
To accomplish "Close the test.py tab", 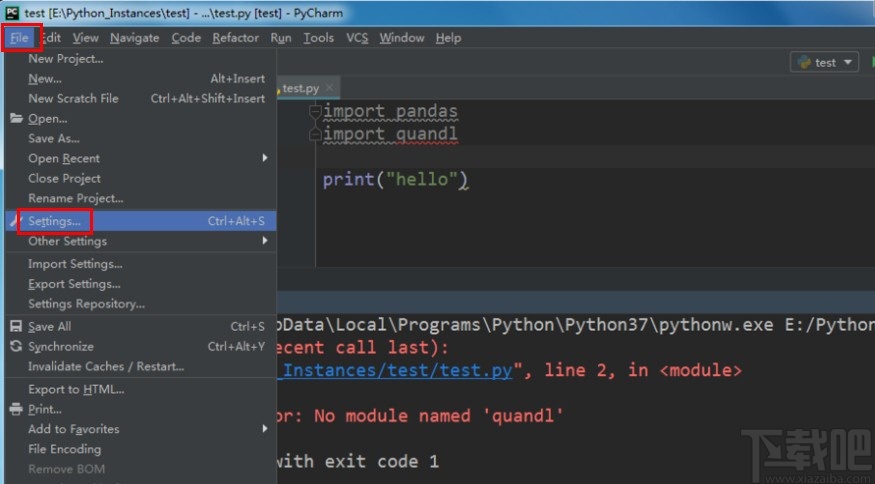I will (329, 88).
